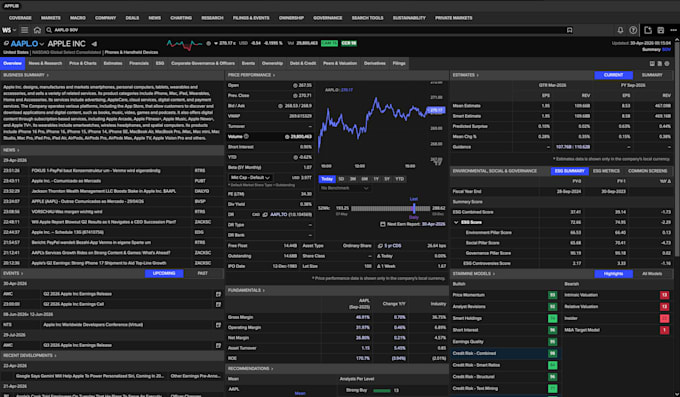Click the link icon beside AAPL.TO
Image resolution: width=680 pixels, height=397 pixels.
pyautogui.click(x=265, y=215)
